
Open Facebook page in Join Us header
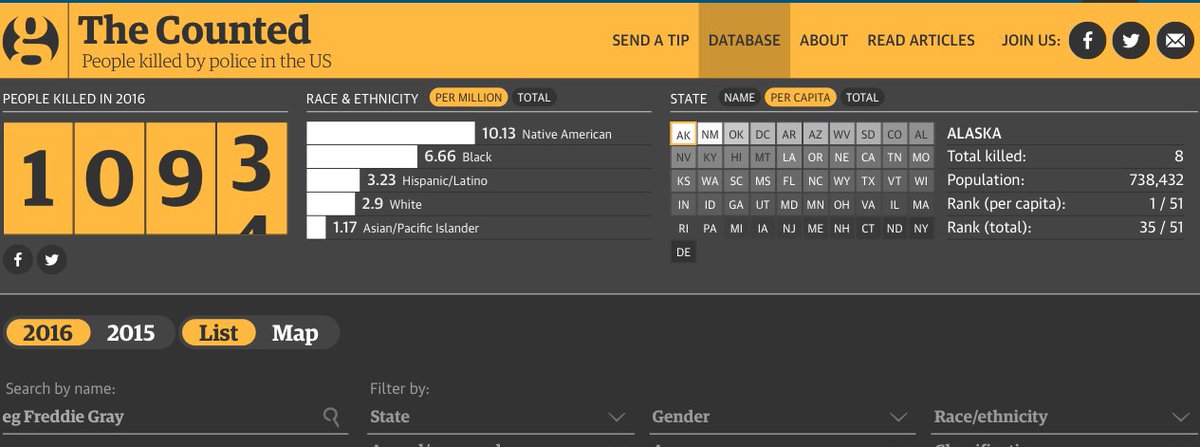pyautogui.click(x=1088, y=41)
